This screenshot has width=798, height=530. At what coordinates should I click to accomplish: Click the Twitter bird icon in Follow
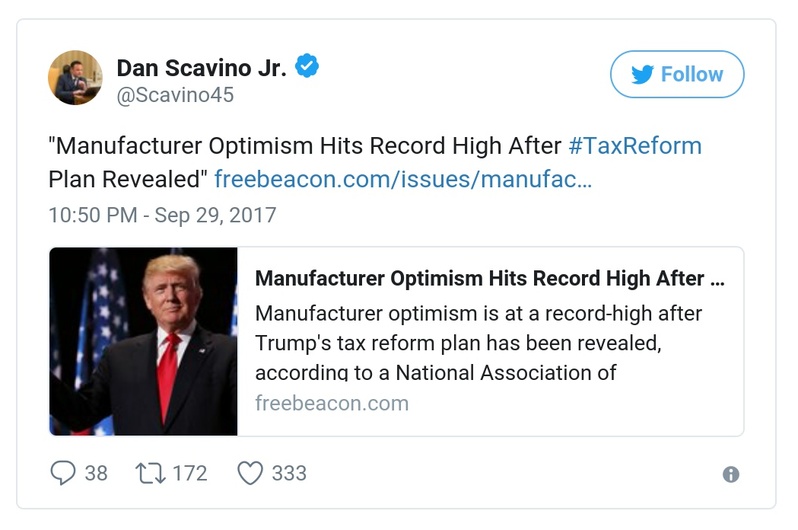(642, 74)
